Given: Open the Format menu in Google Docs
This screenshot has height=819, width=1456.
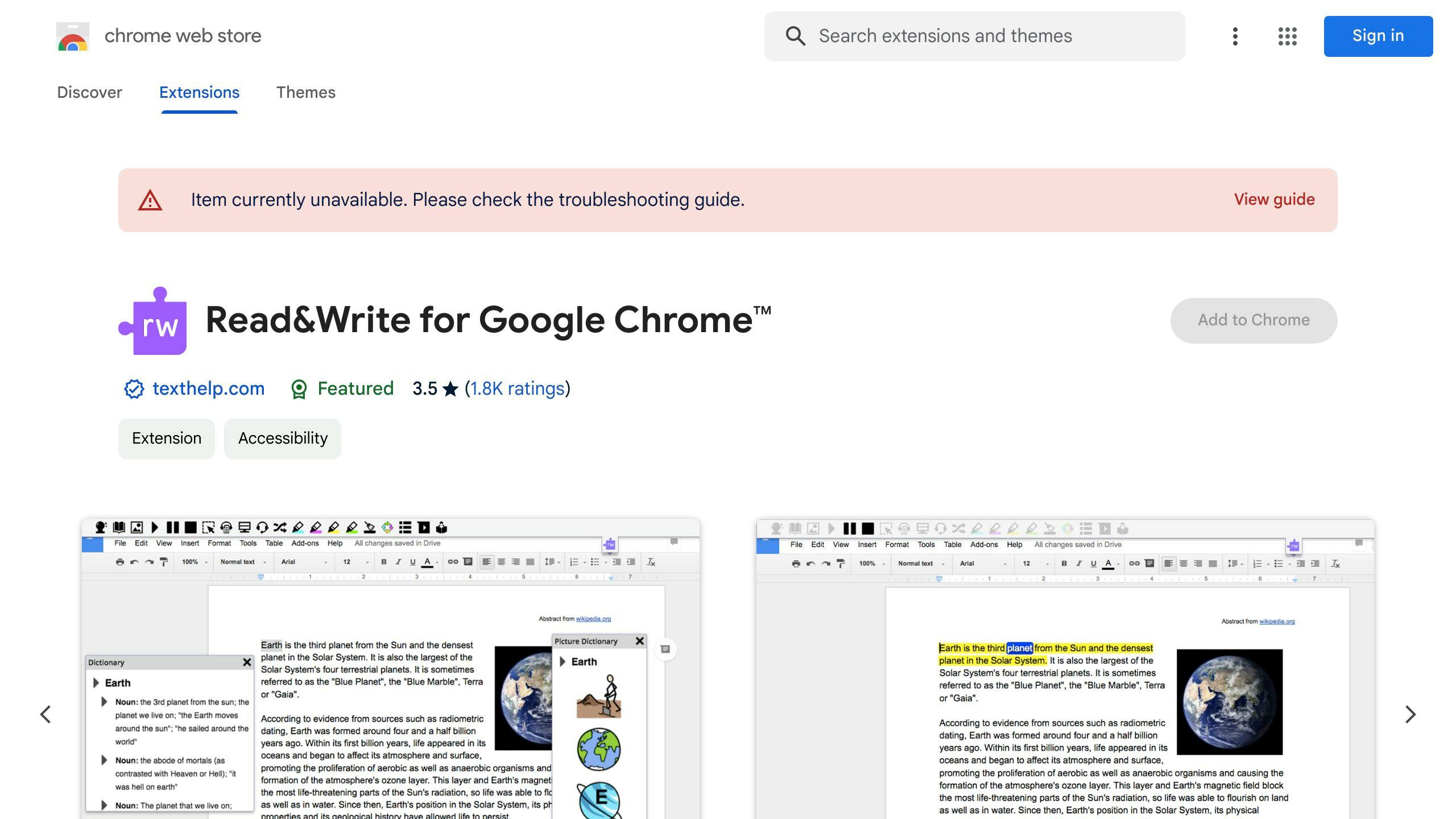Looking at the screenshot, I should [220, 543].
